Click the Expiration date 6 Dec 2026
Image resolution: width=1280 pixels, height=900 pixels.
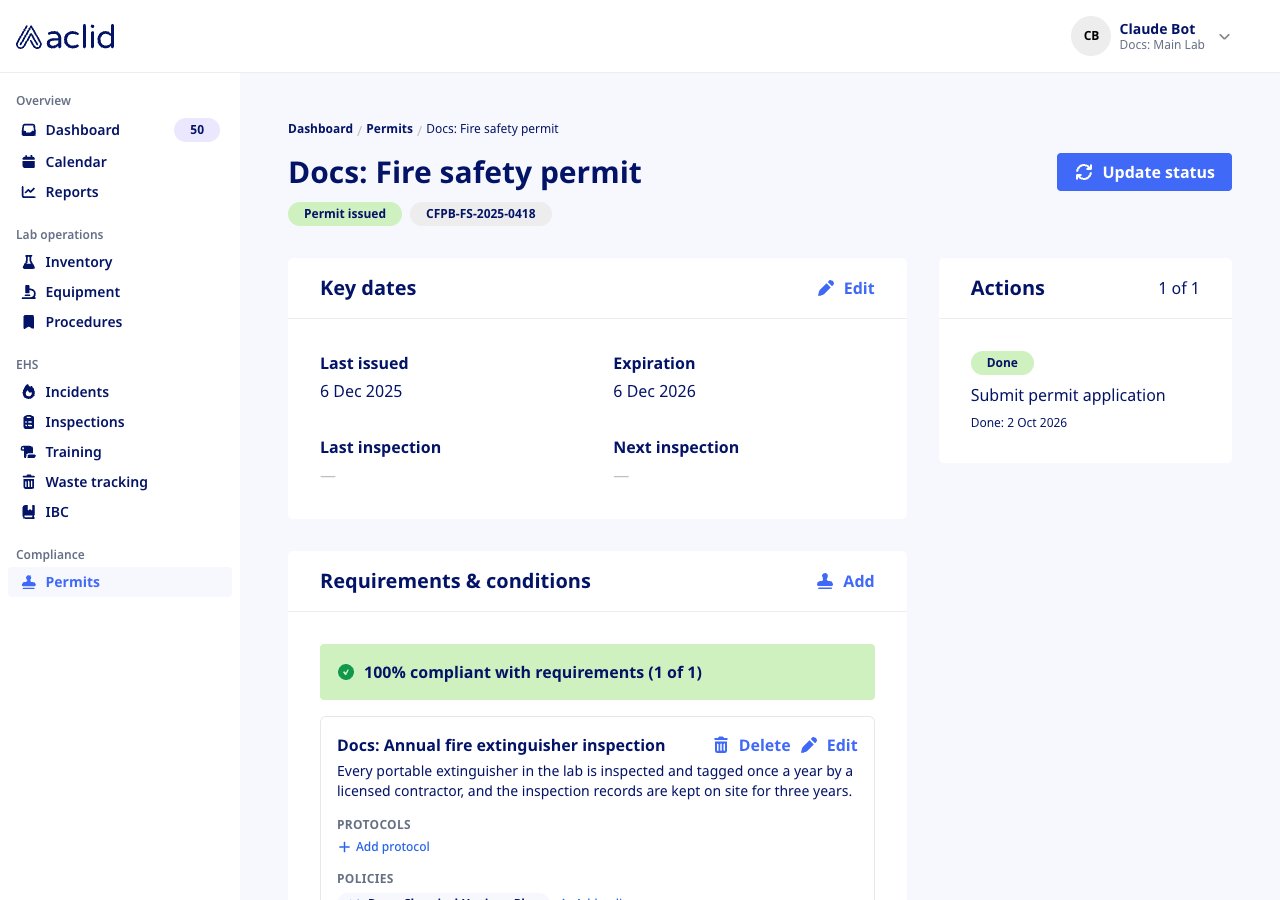(655, 391)
